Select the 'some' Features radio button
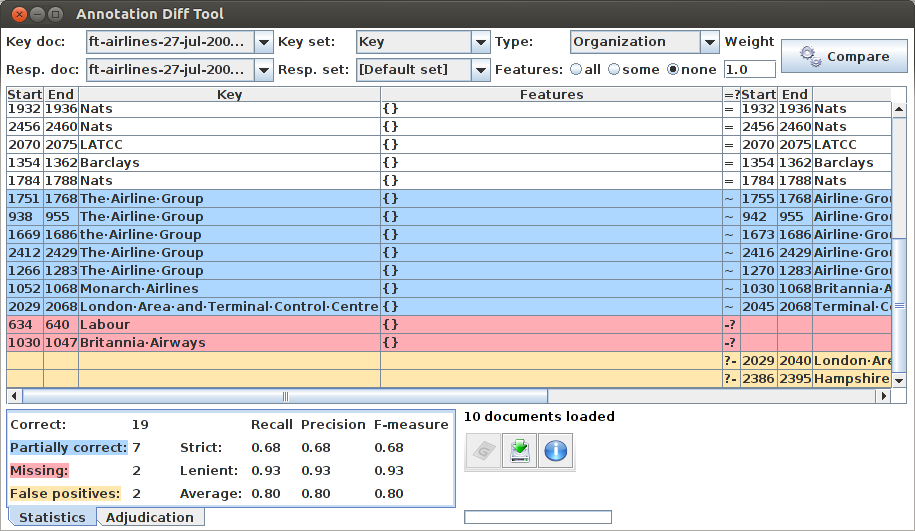 [x=614, y=69]
